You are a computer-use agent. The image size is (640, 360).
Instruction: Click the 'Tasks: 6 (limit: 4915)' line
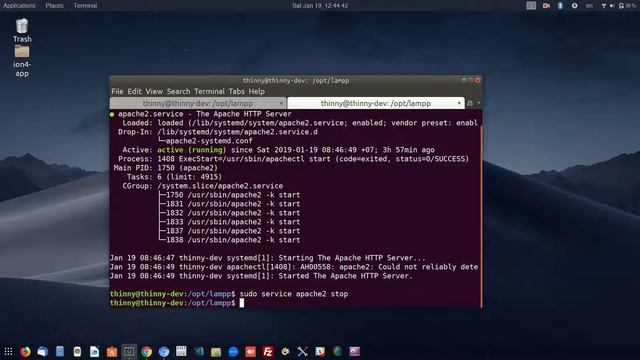pos(174,177)
